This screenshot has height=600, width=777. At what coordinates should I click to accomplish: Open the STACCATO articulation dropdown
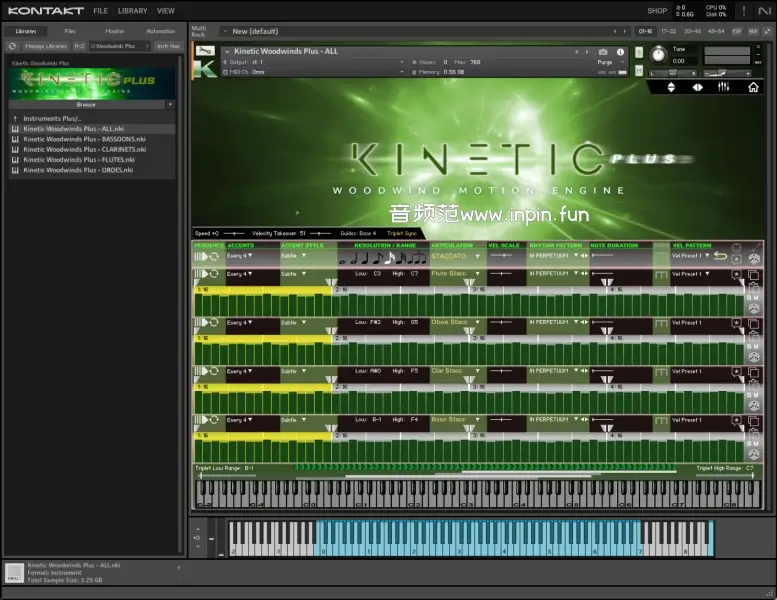click(456, 256)
